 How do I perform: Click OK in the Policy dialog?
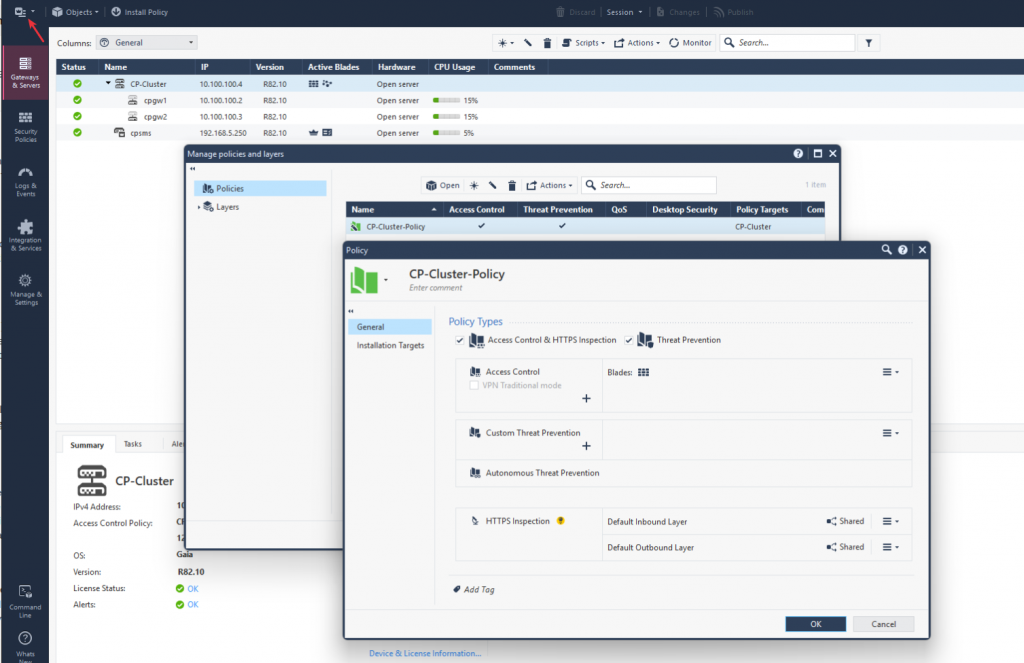(816, 624)
